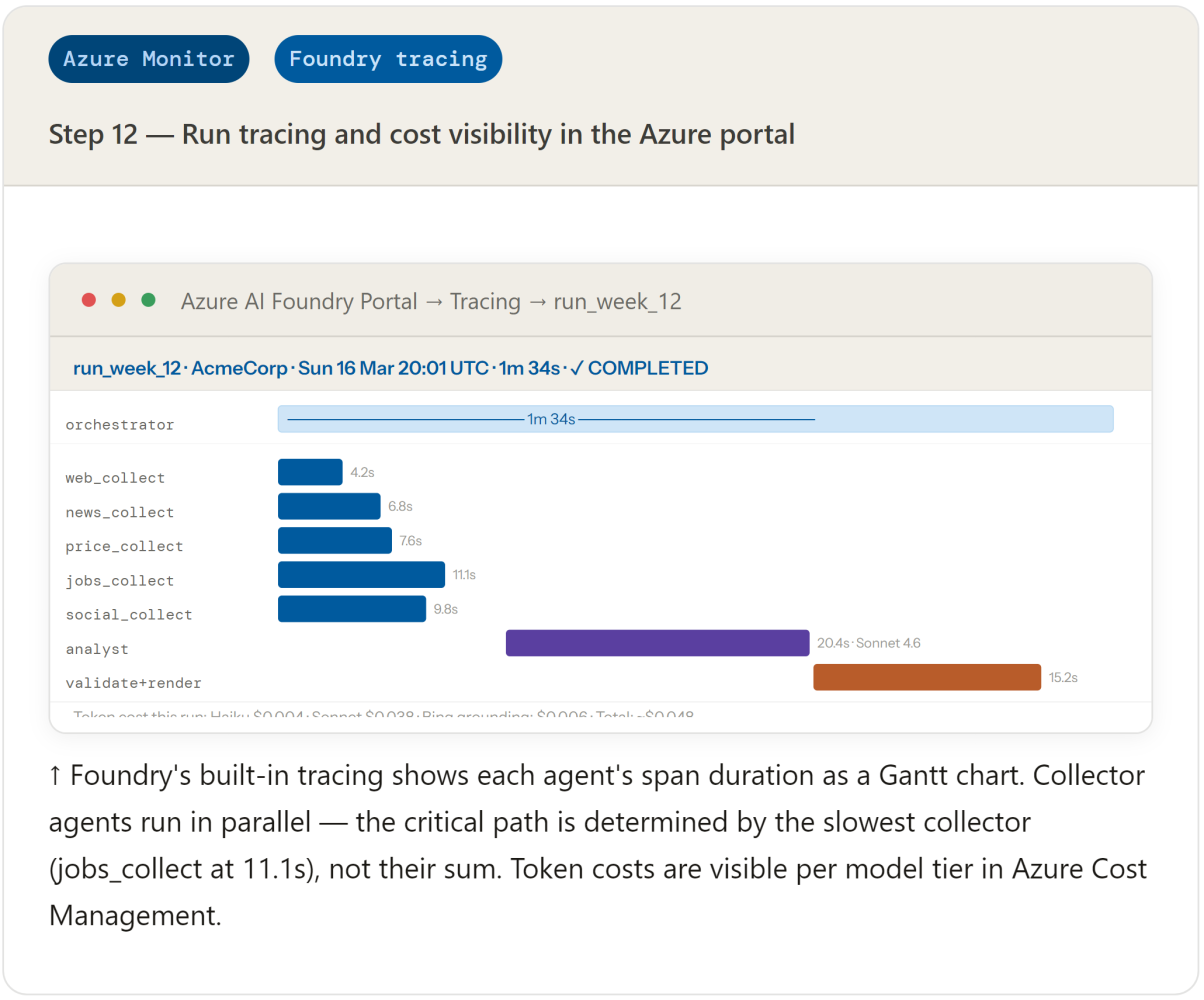The height and width of the screenshot is (1000, 1204).
Task: Click the 4.2s duration label
Action: click(362, 472)
